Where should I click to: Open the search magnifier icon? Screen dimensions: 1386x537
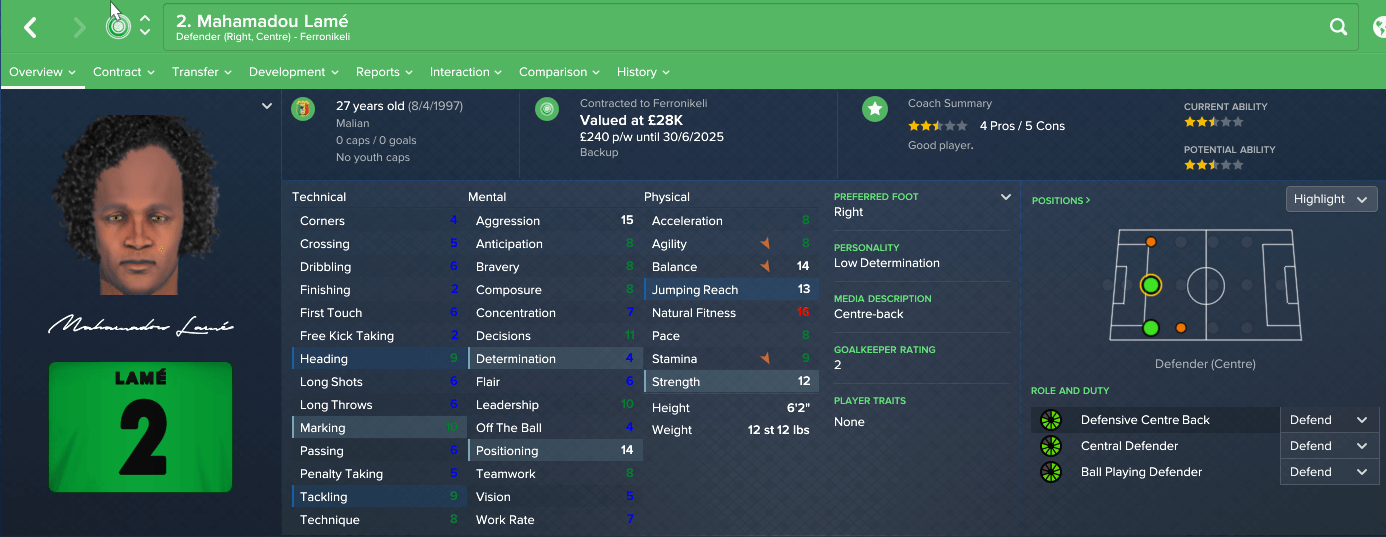(x=1338, y=28)
